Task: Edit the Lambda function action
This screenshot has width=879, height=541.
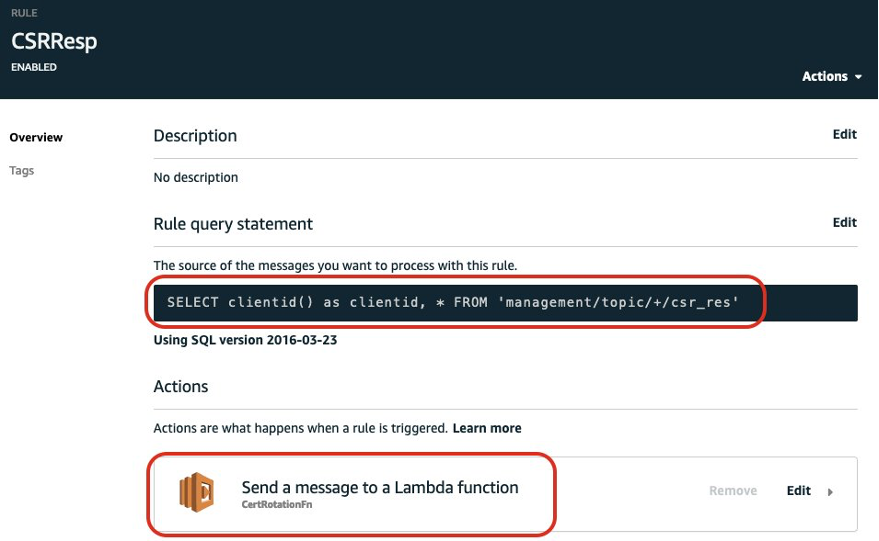Action: click(x=798, y=491)
